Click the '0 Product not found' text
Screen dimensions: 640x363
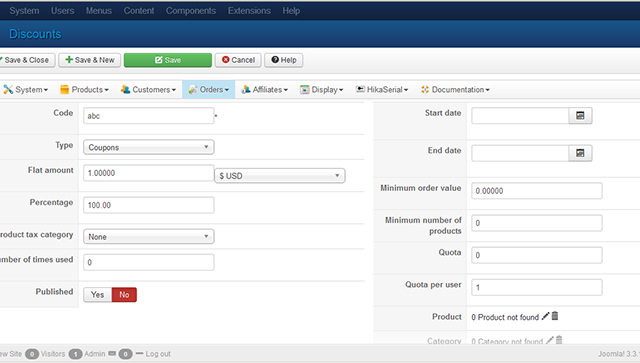pos(505,317)
